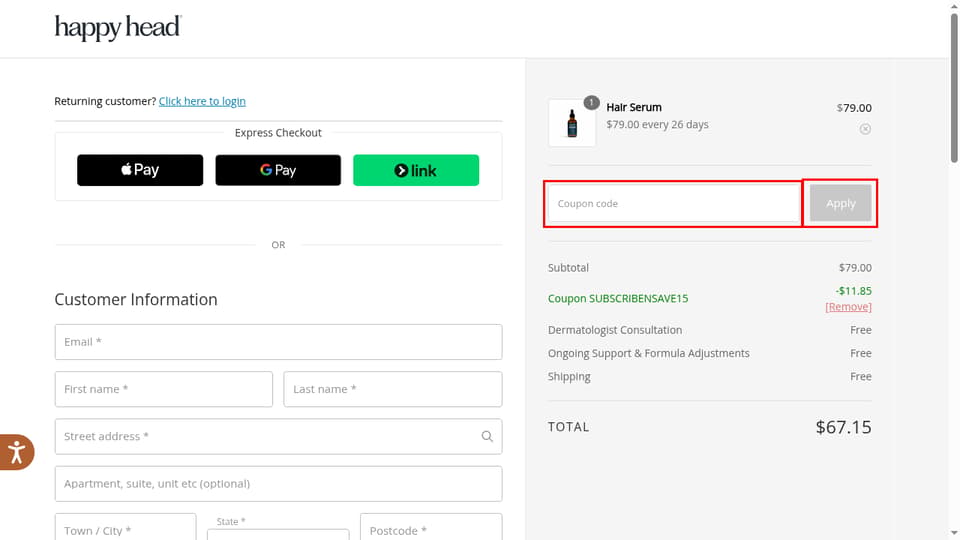Click the Customer Information heading
Screen dimensions: 960x540
[136, 299]
